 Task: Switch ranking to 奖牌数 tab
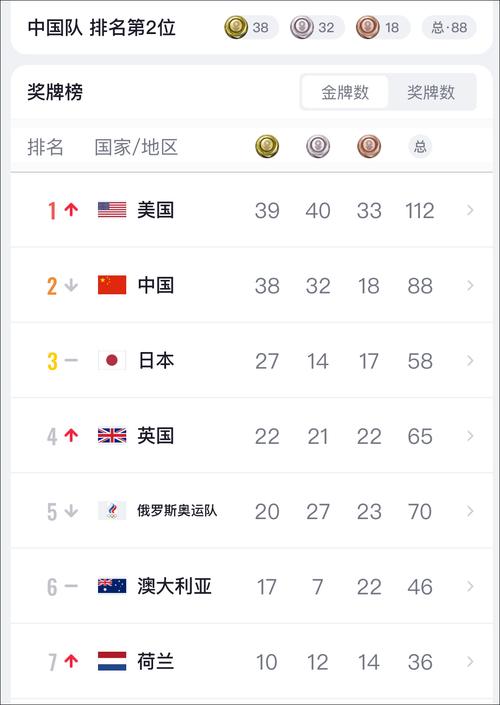click(x=431, y=92)
